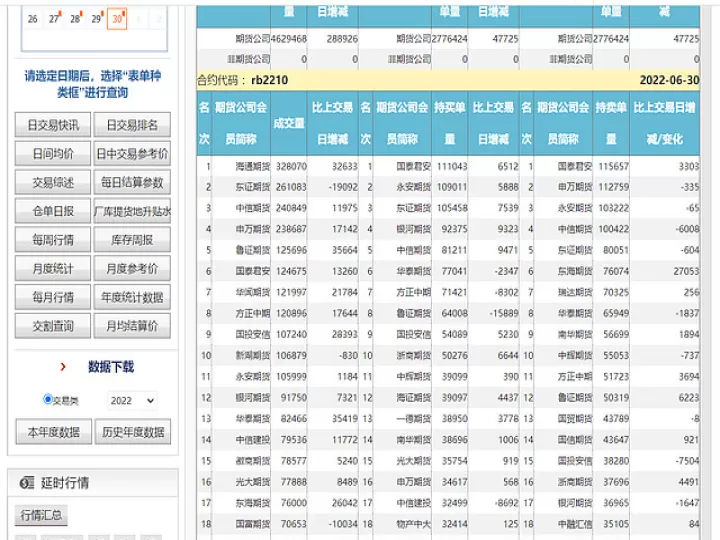Image resolution: width=720 pixels, height=540 pixels.
Task: Click change value -15889
Action: tap(504, 314)
